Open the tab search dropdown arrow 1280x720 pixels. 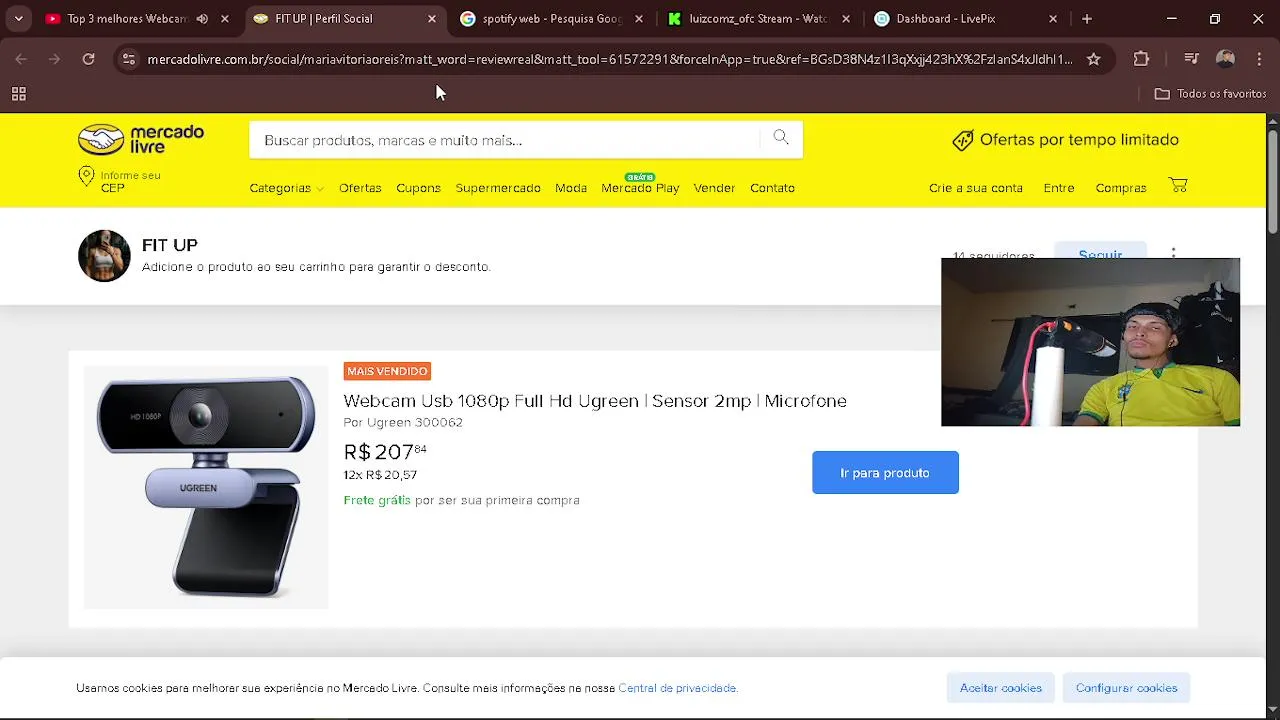18,18
